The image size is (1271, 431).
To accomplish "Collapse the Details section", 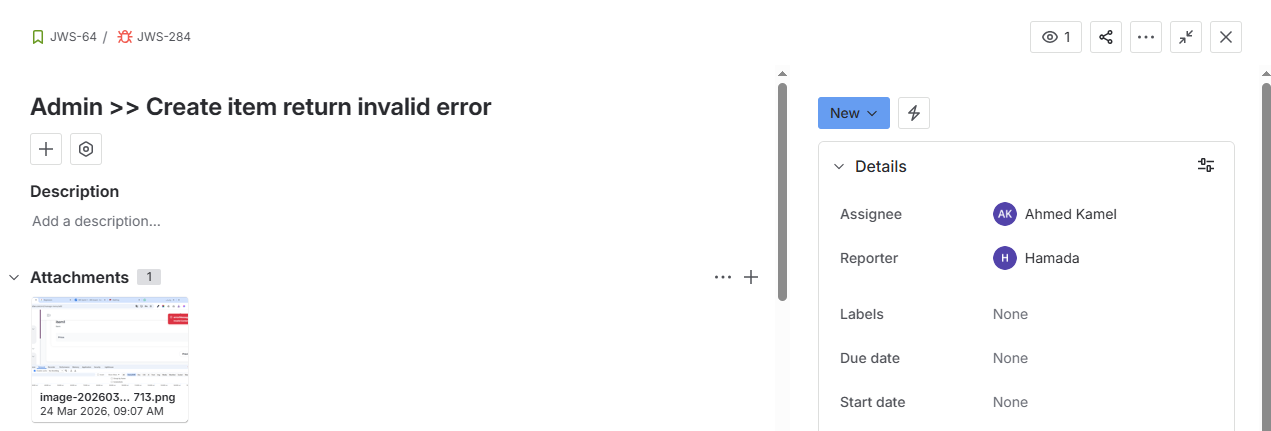I will [x=839, y=167].
